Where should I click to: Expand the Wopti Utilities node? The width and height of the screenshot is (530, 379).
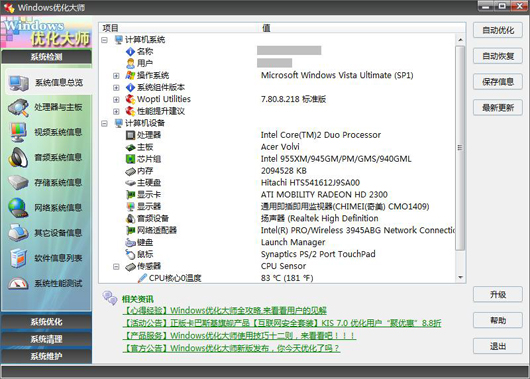[116, 99]
